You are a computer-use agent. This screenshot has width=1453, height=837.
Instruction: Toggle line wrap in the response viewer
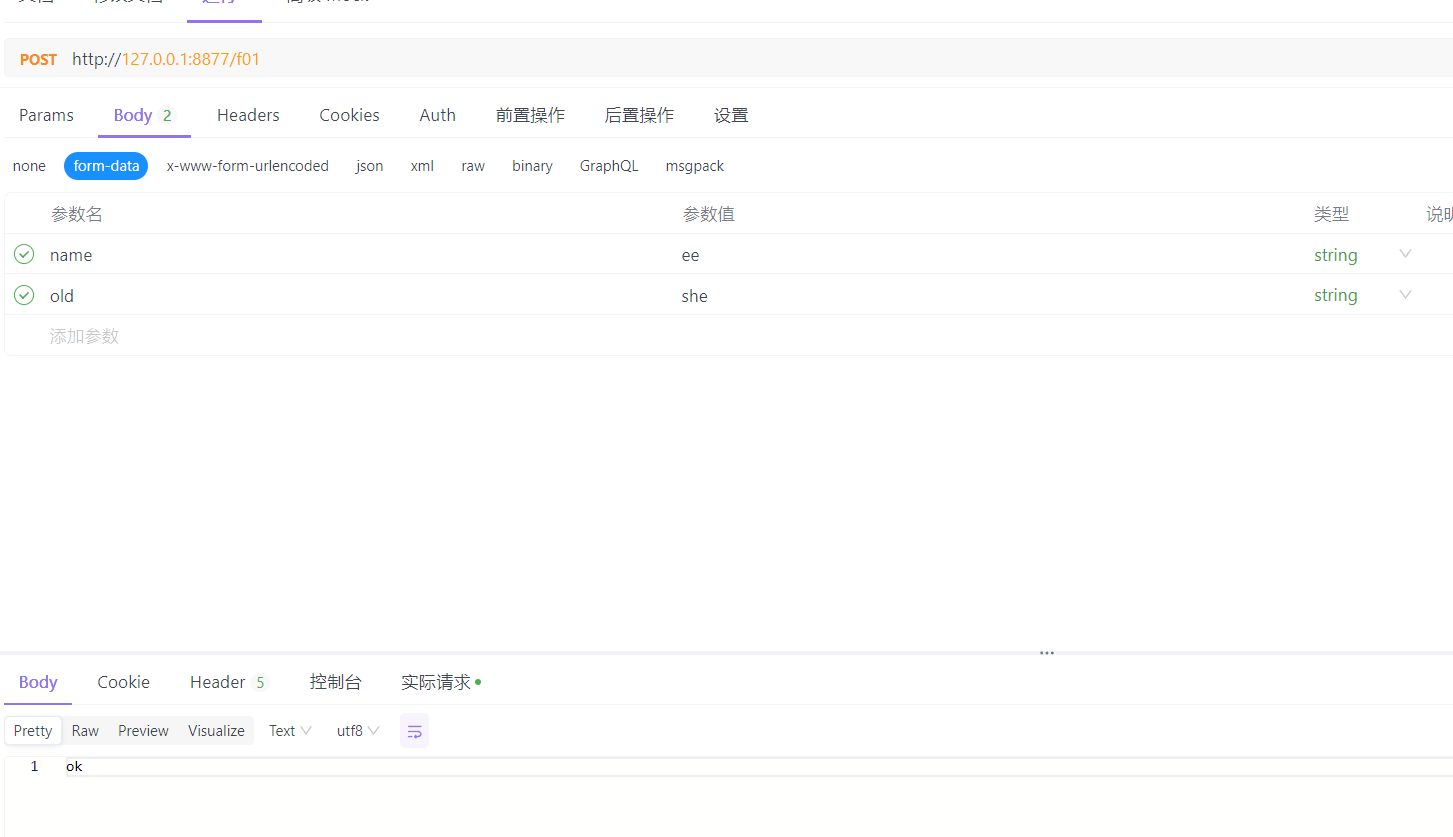click(x=414, y=730)
